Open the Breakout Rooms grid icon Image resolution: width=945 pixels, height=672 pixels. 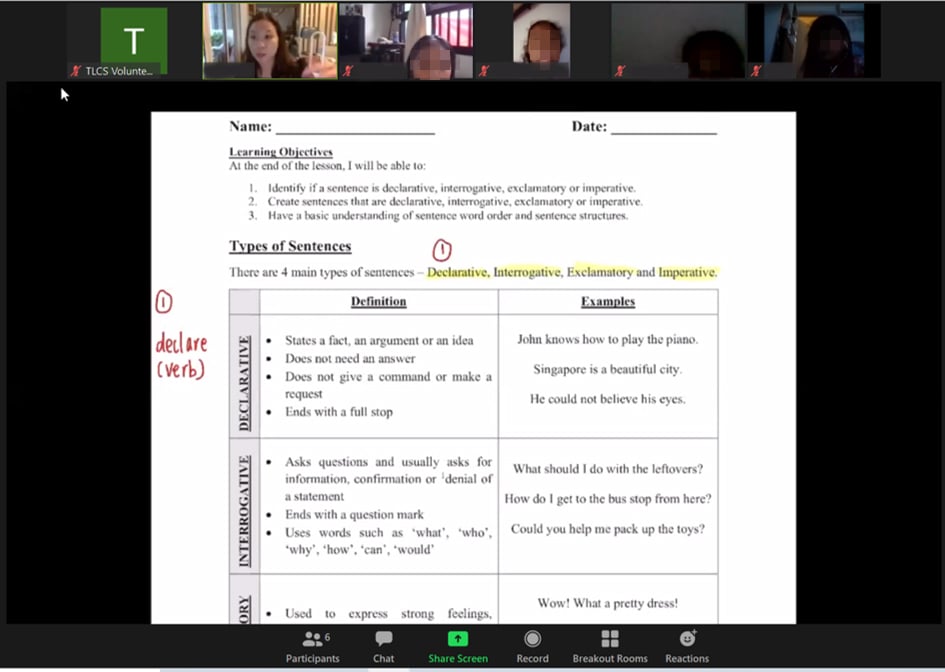pos(609,640)
